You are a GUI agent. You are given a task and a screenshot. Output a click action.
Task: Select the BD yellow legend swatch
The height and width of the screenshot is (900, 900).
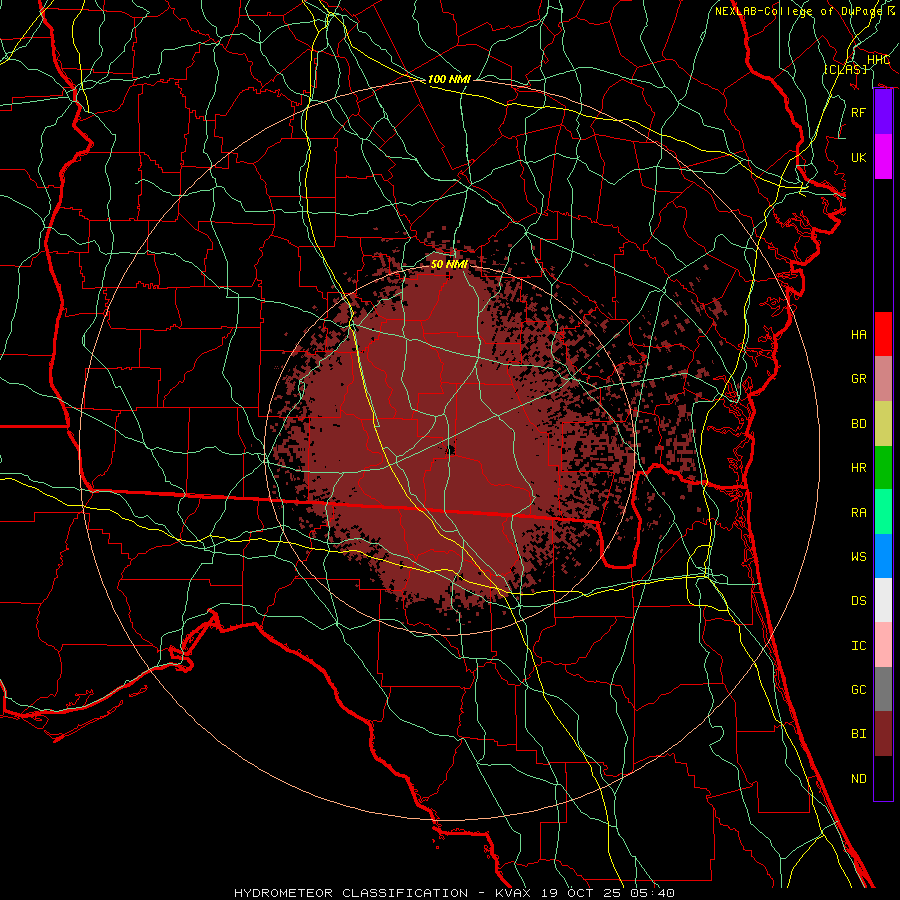[x=883, y=424]
